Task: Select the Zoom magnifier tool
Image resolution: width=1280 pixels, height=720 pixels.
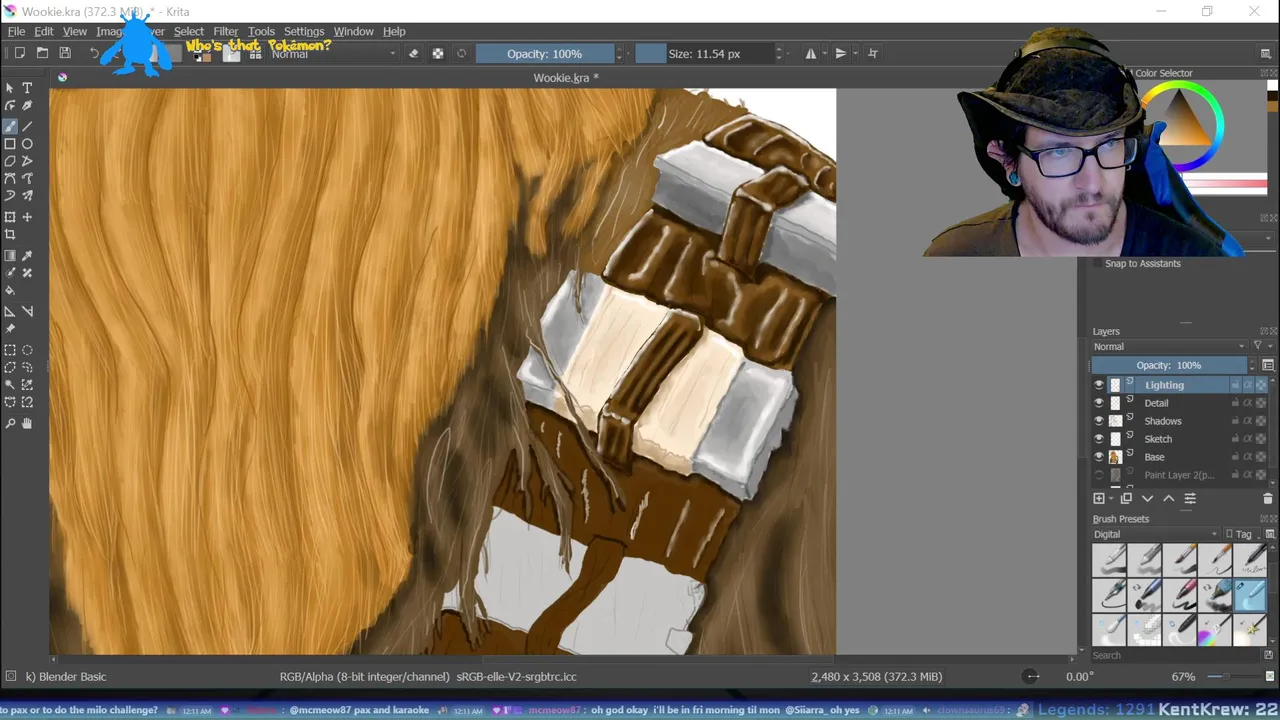Action: pyautogui.click(x=10, y=423)
